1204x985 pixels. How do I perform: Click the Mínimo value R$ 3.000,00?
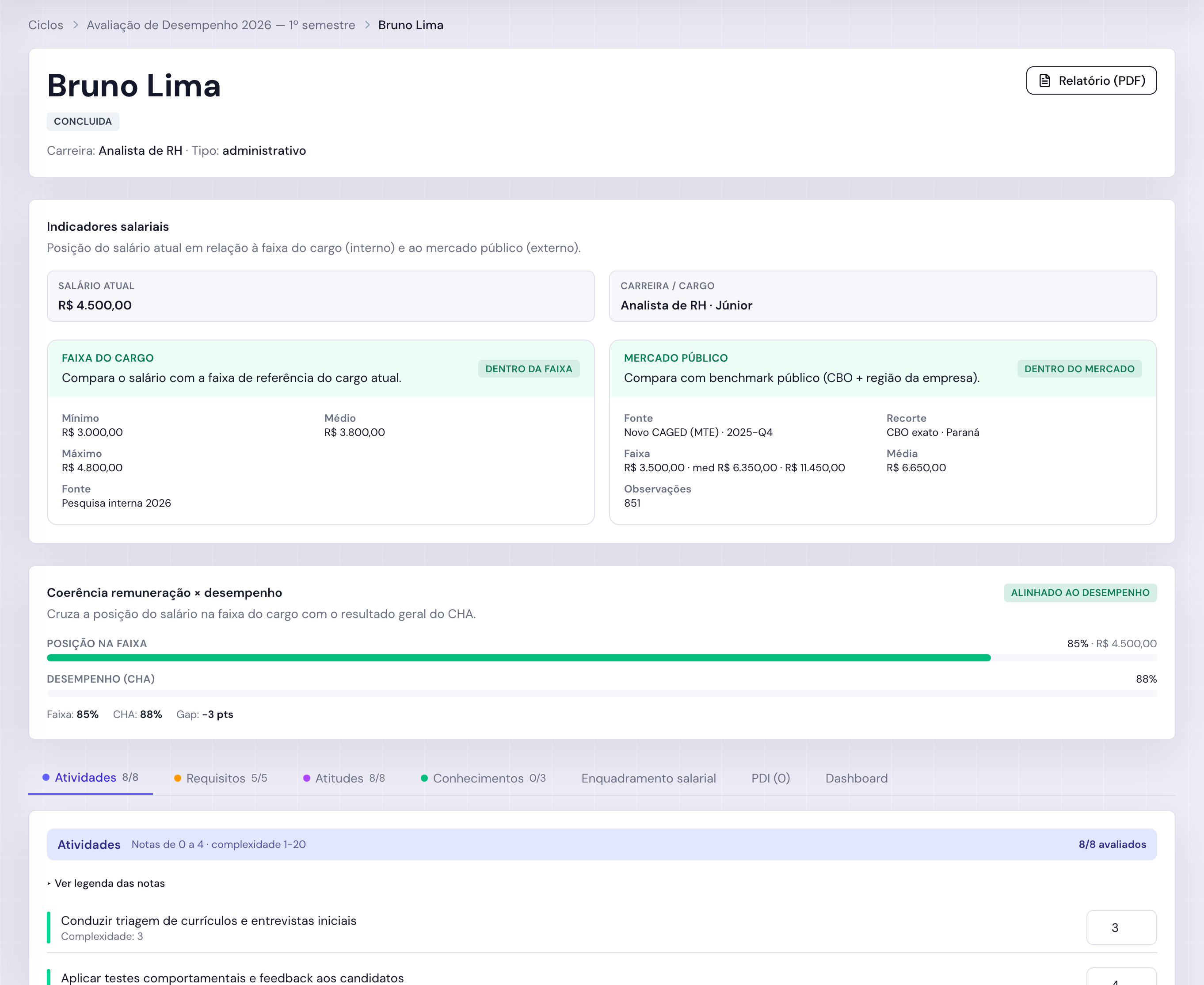pos(92,432)
